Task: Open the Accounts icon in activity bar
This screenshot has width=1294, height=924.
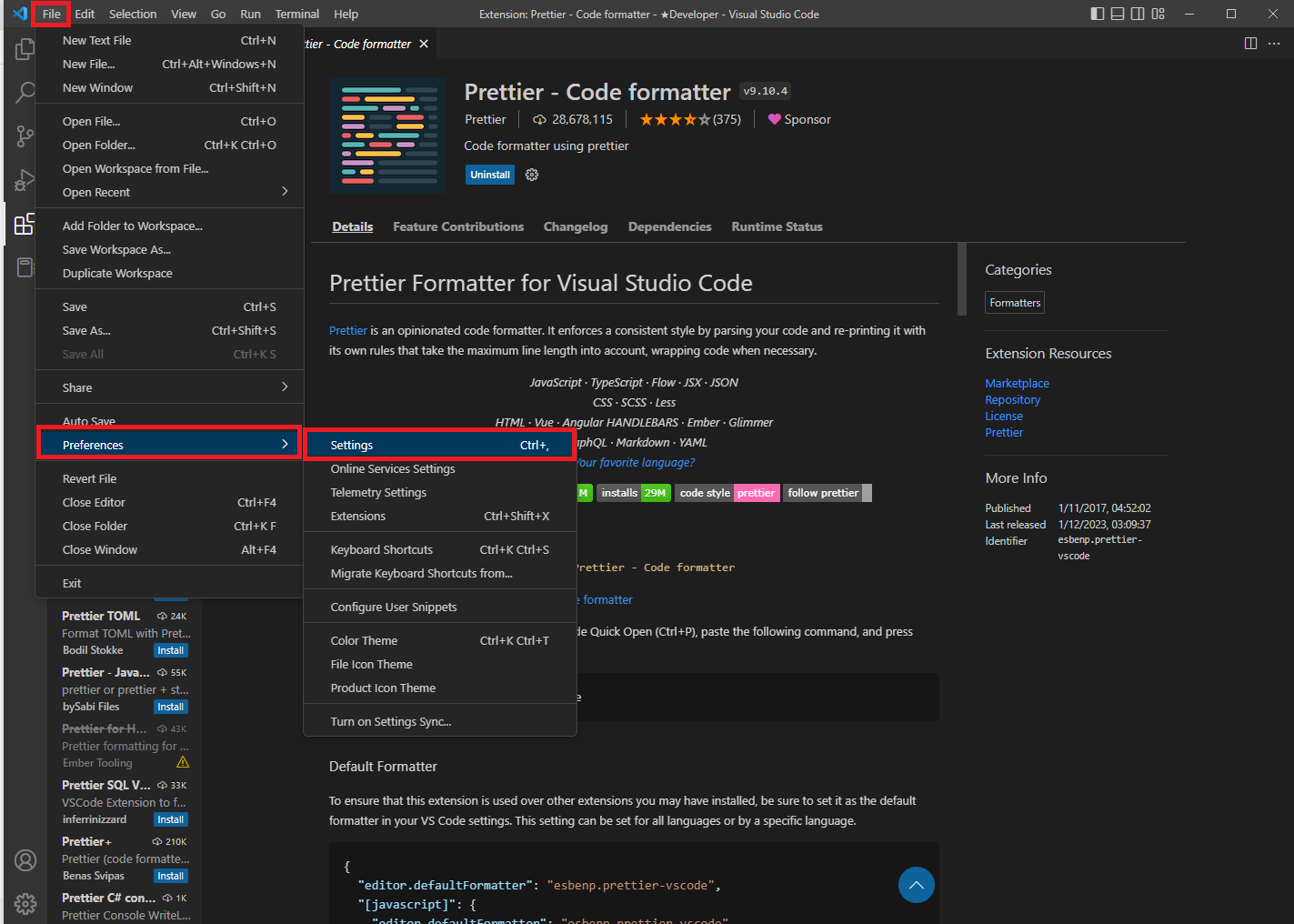Action: (25, 860)
